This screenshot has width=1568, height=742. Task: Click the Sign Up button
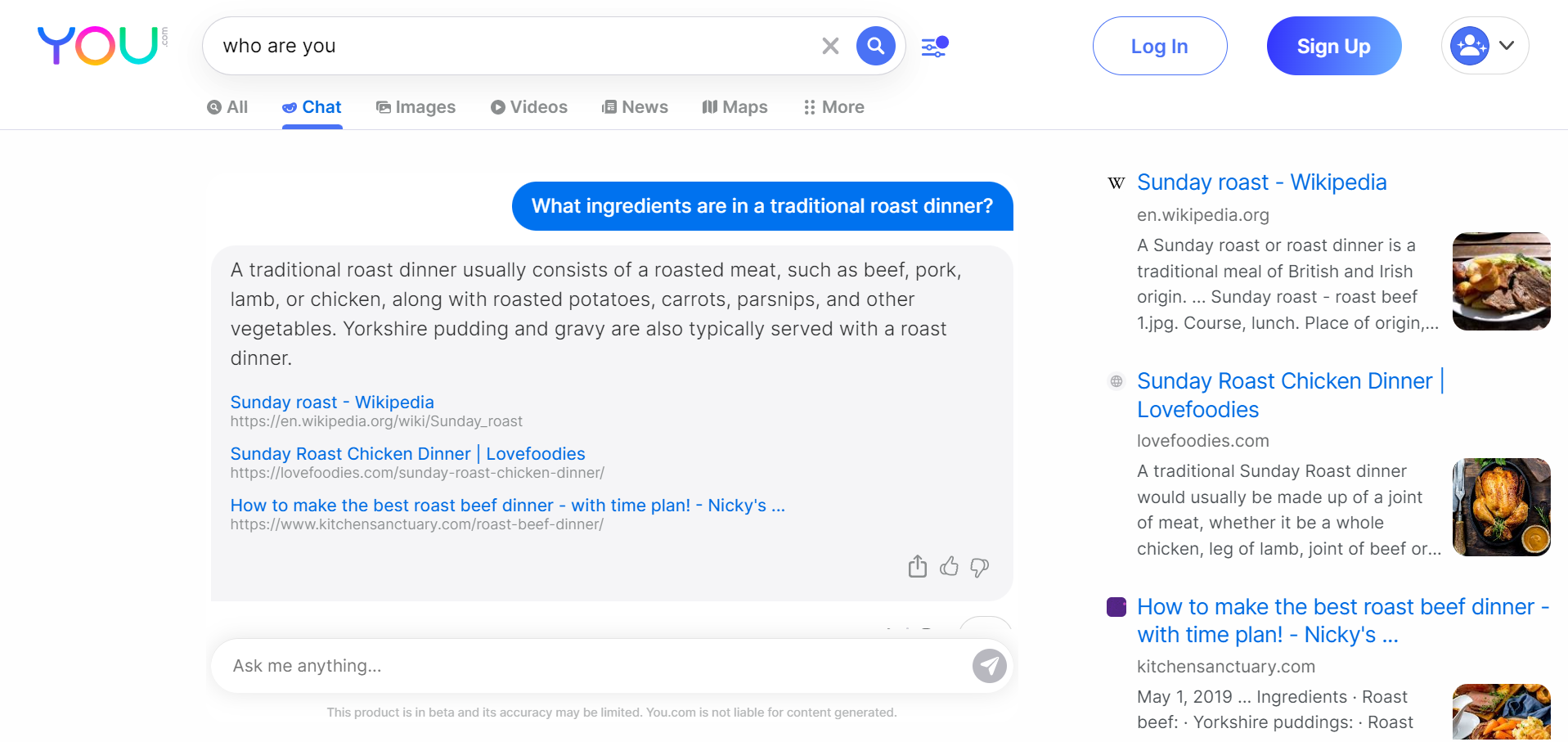(1333, 46)
